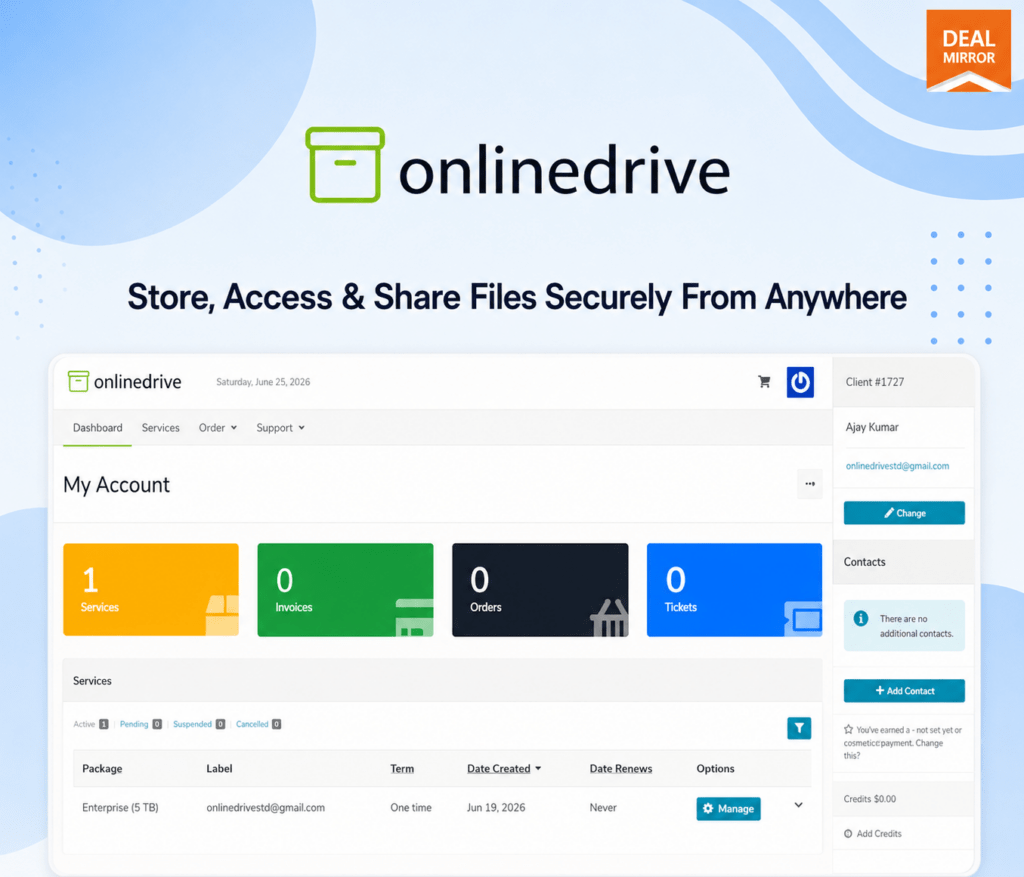Screen dimensions: 1024x877
Task: Click the Jun 19, 2026 date cell
Action: [496, 808]
